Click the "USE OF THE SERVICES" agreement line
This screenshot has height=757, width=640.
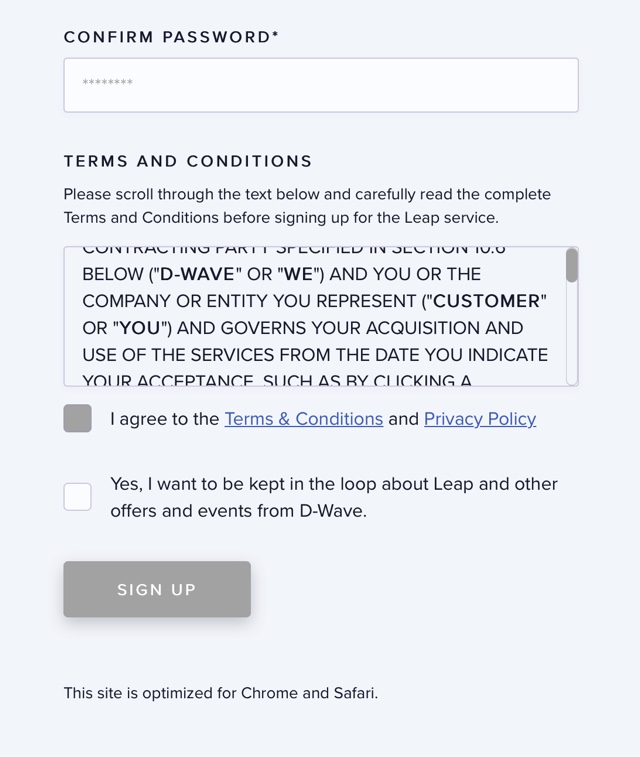coord(315,355)
